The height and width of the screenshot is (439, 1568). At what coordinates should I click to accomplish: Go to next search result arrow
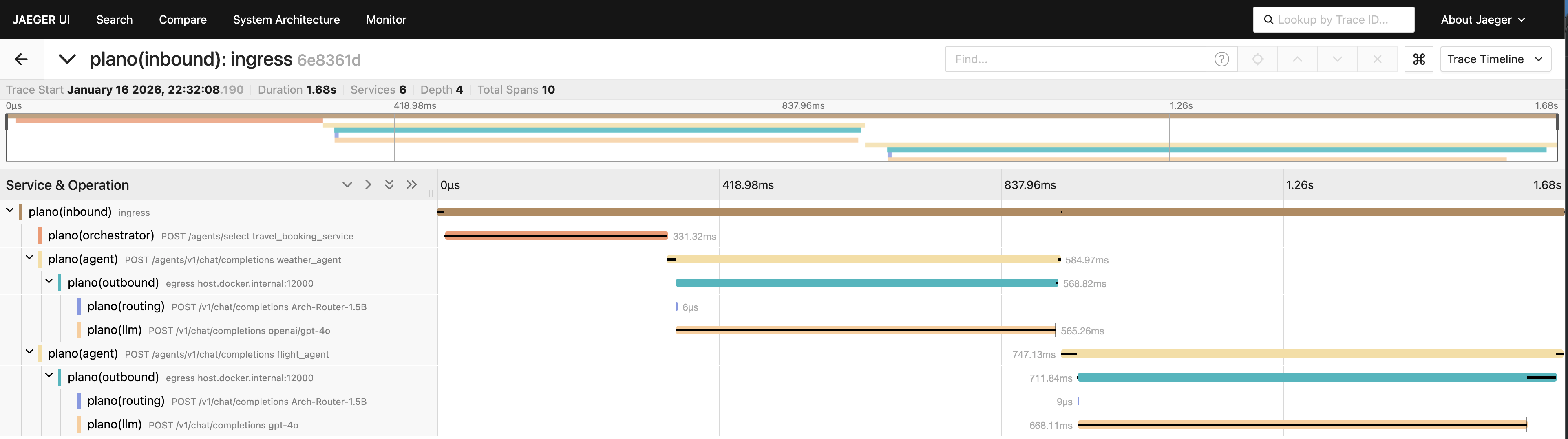click(1337, 59)
